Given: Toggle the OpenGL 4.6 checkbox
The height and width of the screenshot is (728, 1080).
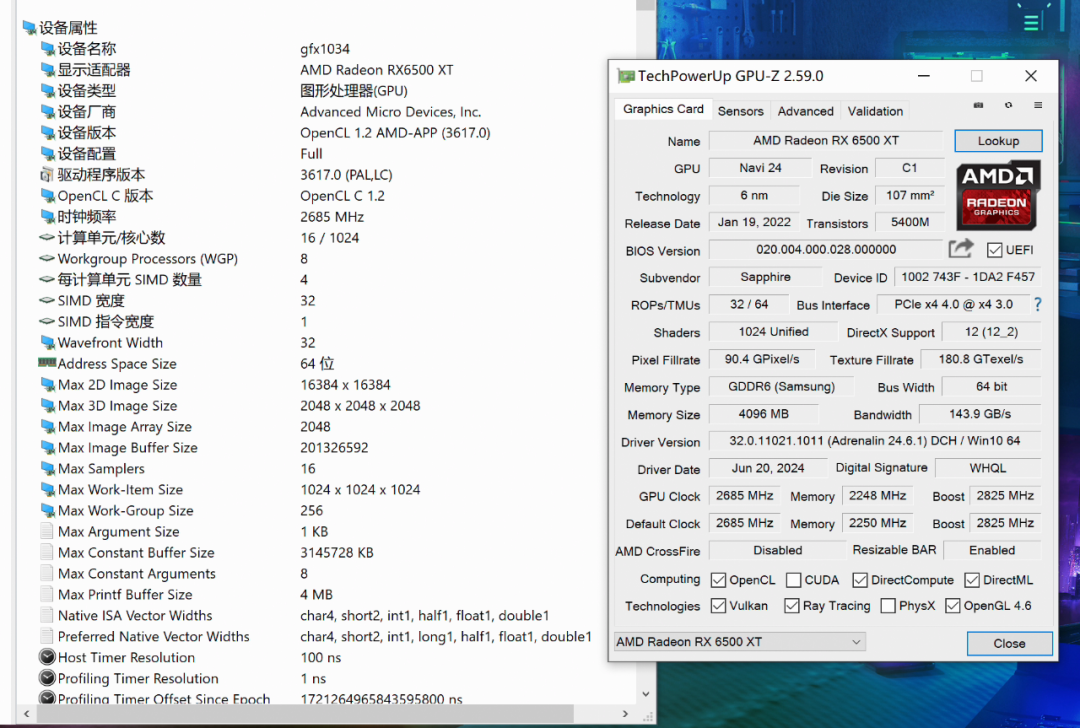Looking at the screenshot, I should point(953,605).
